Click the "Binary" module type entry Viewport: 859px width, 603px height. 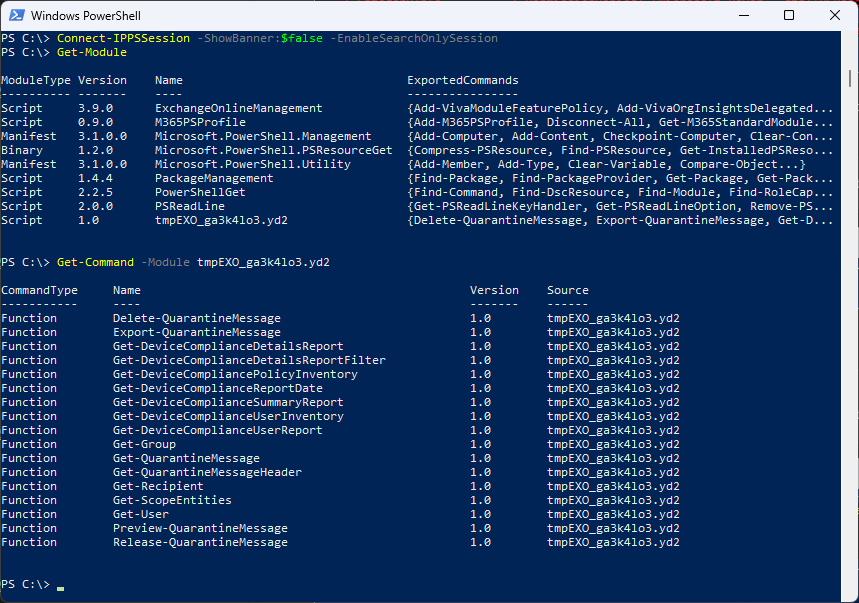pyautogui.click(x=22, y=151)
